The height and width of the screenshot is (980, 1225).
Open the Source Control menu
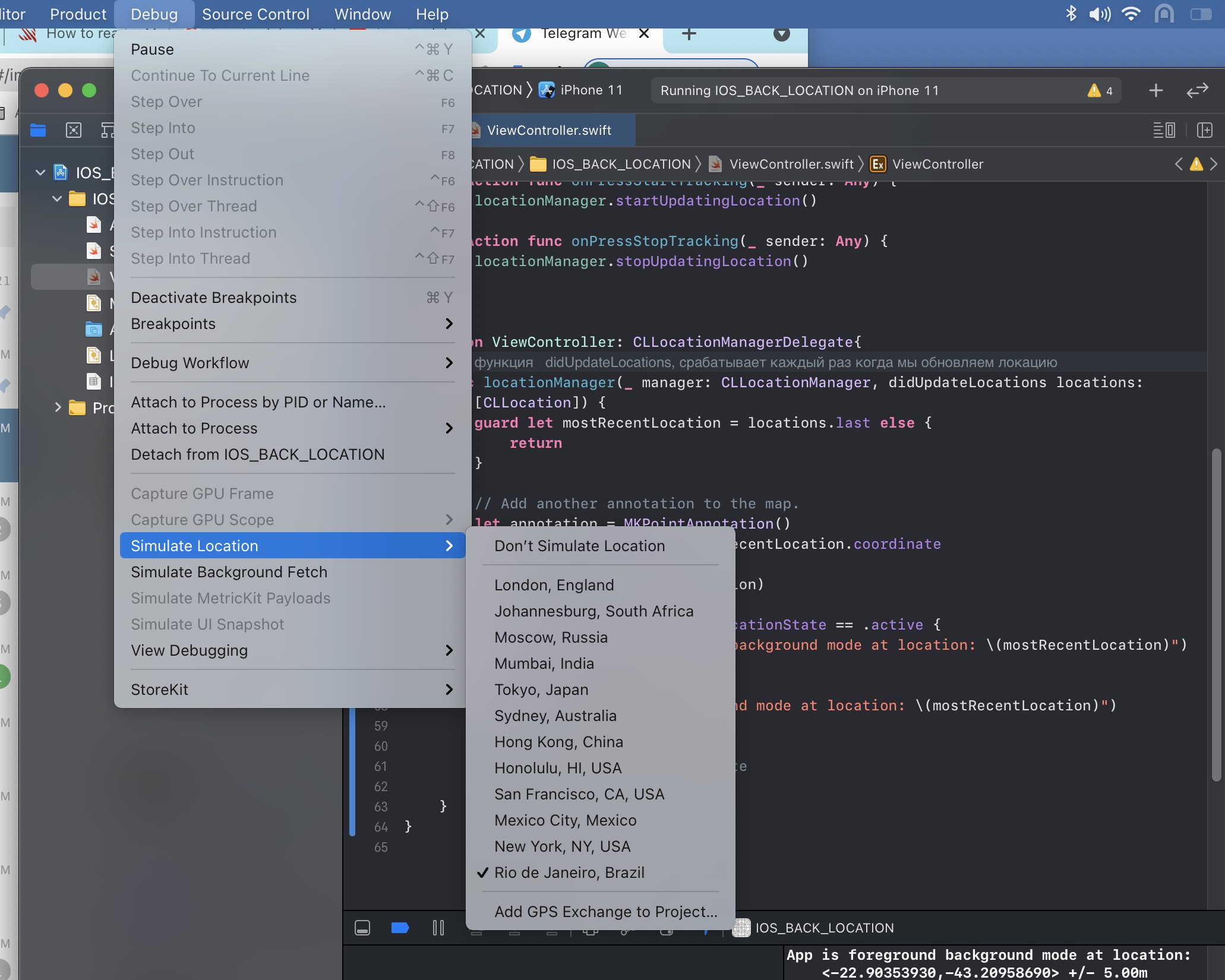click(255, 14)
